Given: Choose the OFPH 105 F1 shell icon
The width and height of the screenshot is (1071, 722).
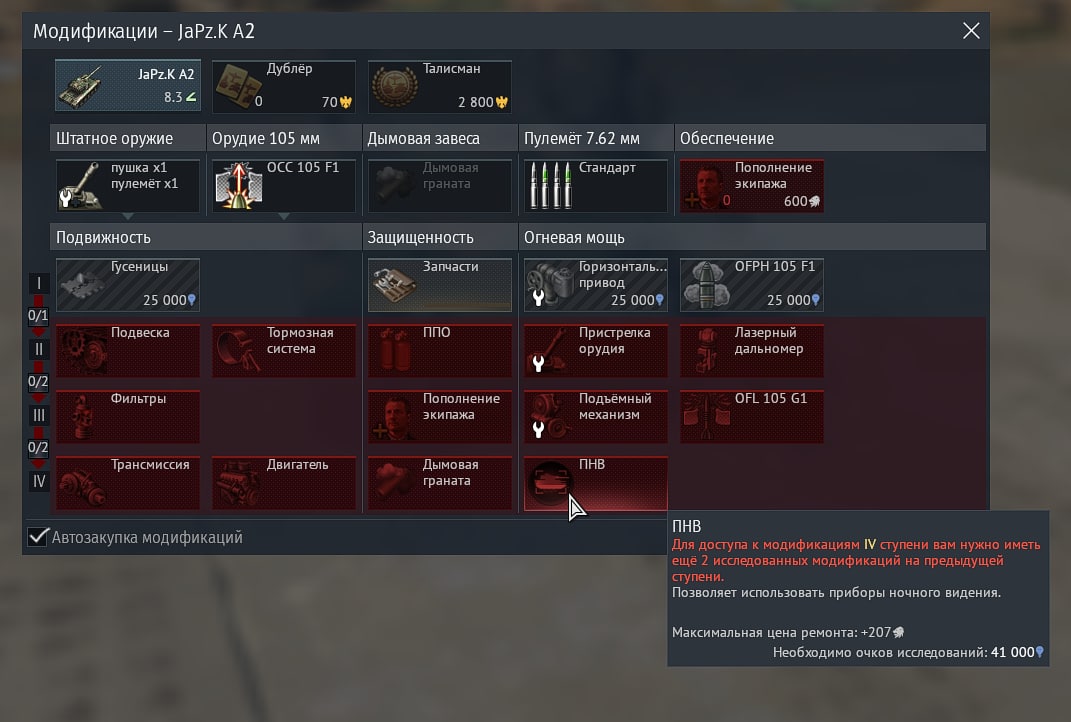Looking at the screenshot, I should 751,285.
